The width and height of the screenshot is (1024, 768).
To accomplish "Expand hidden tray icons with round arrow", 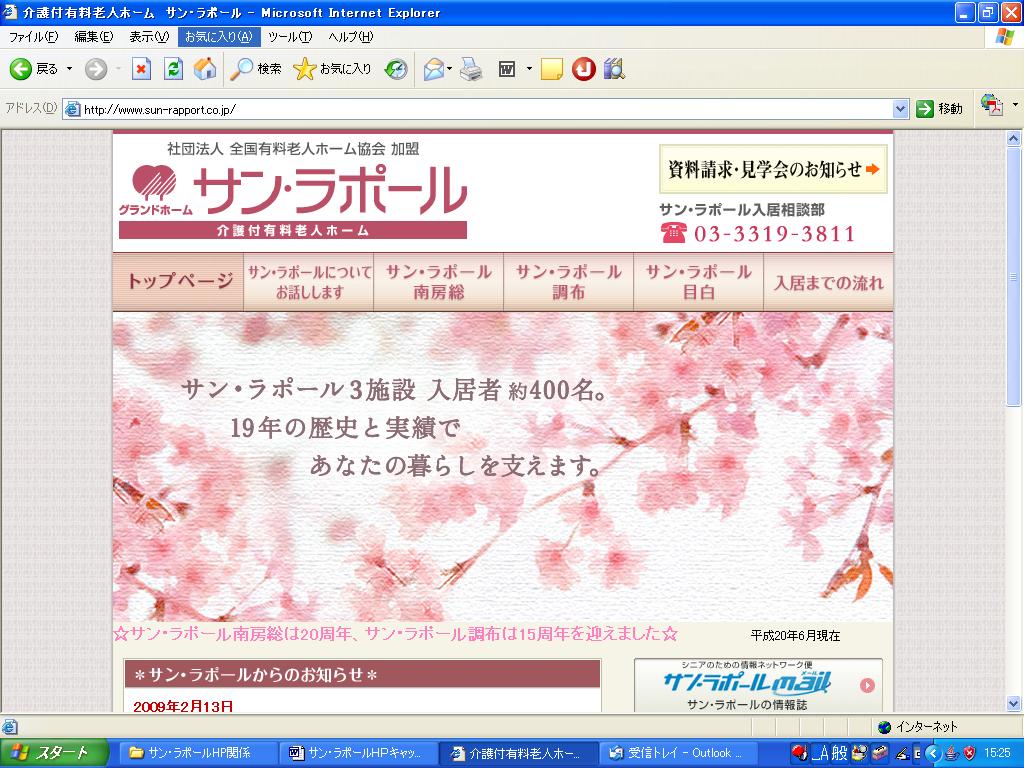I will pos(935,753).
